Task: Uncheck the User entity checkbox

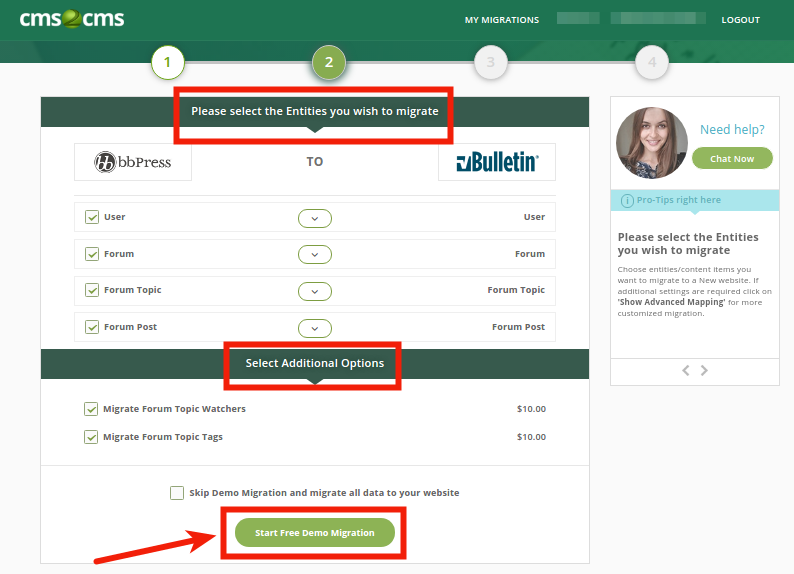Action: (x=92, y=217)
